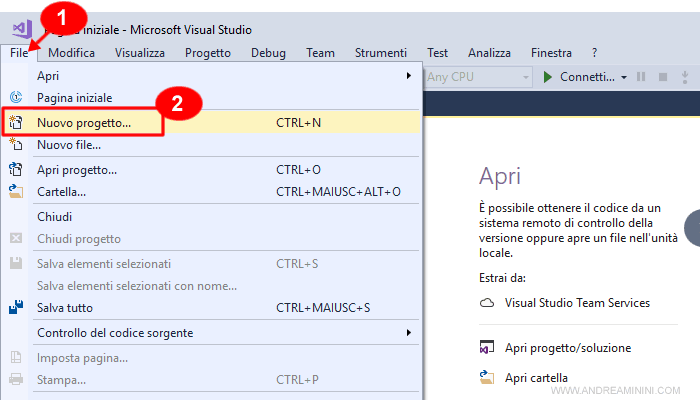Open the Connetti dropdown arrow

(623, 77)
